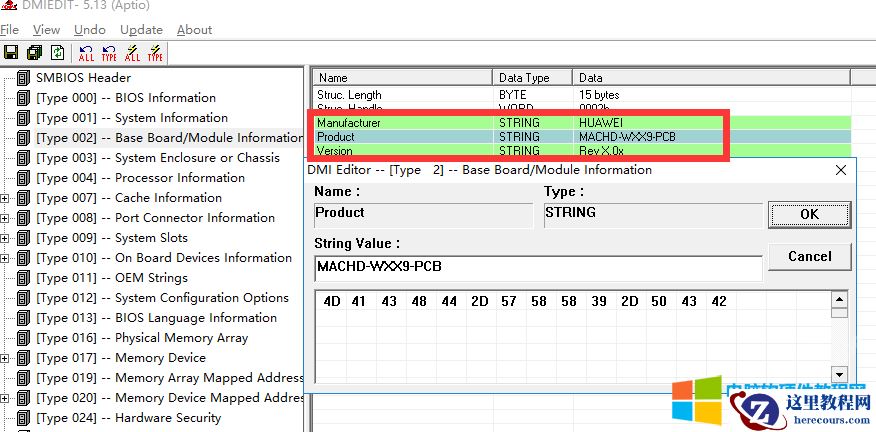Image resolution: width=876 pixels, height=432 pixels.
Task: Select the SMBIOS Header tree node icon
Action: [x=24, y=78]
